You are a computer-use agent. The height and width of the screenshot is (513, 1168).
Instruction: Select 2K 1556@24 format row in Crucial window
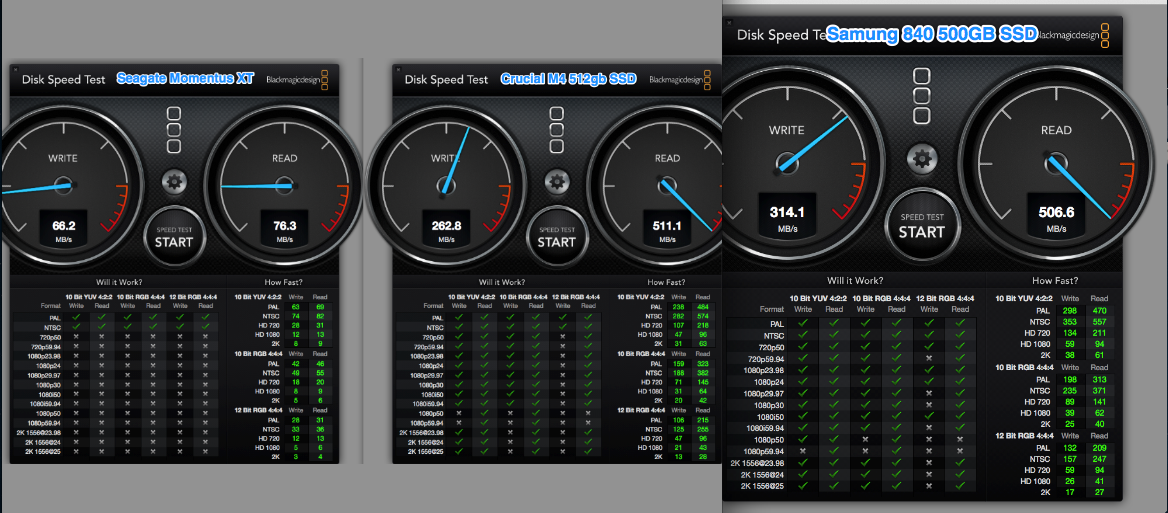496,442
